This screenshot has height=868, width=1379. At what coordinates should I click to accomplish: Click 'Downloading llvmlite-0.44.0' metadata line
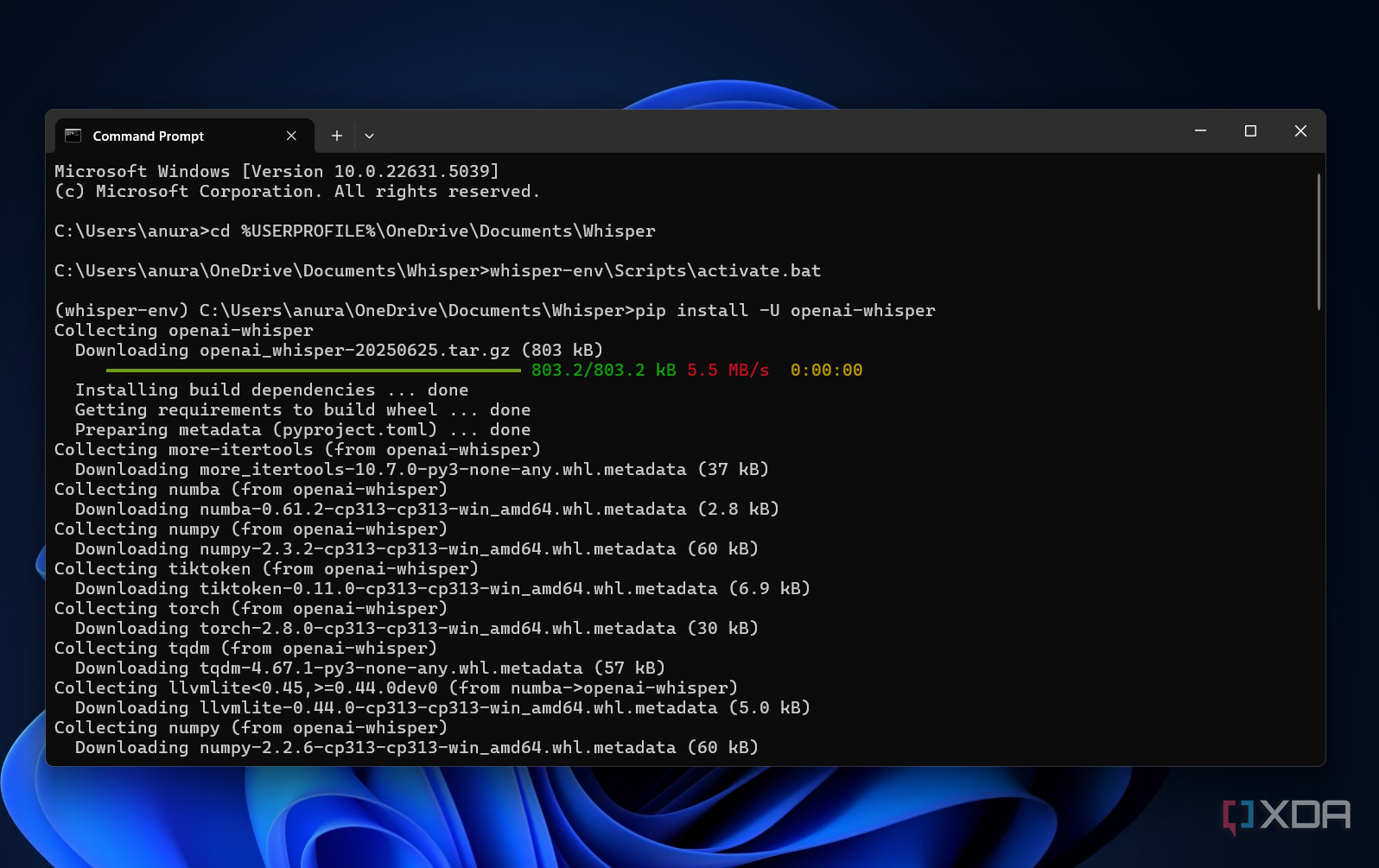(442, 707)
